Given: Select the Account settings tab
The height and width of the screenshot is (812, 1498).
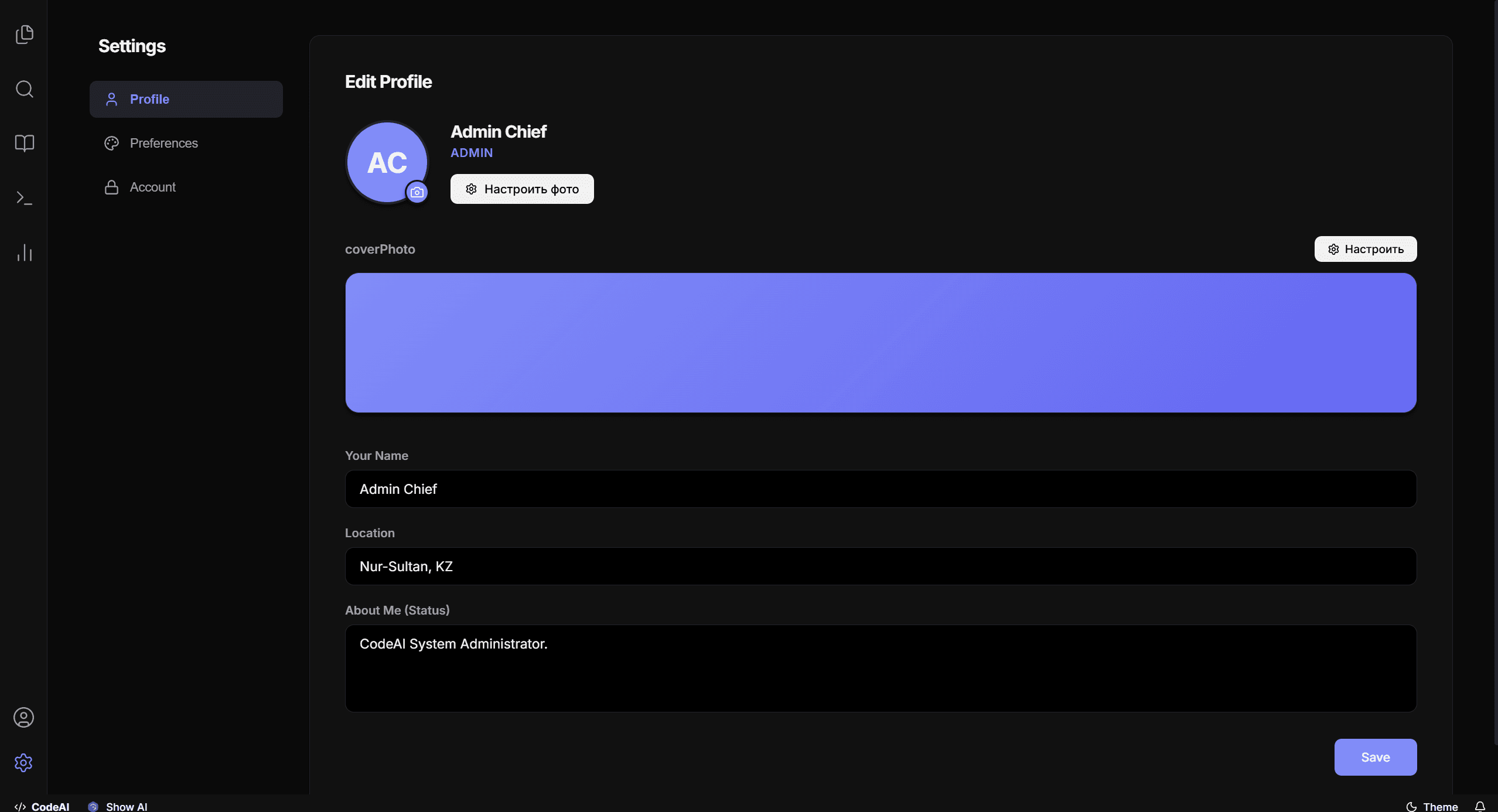Looking at the screenshot, I should point(186,187).
